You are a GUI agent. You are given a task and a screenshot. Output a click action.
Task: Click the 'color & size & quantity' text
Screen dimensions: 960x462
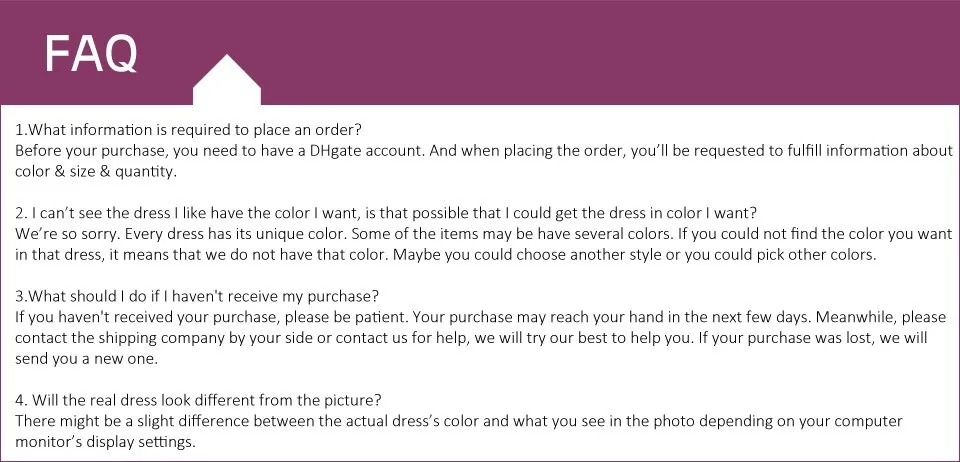click(96, 172)
